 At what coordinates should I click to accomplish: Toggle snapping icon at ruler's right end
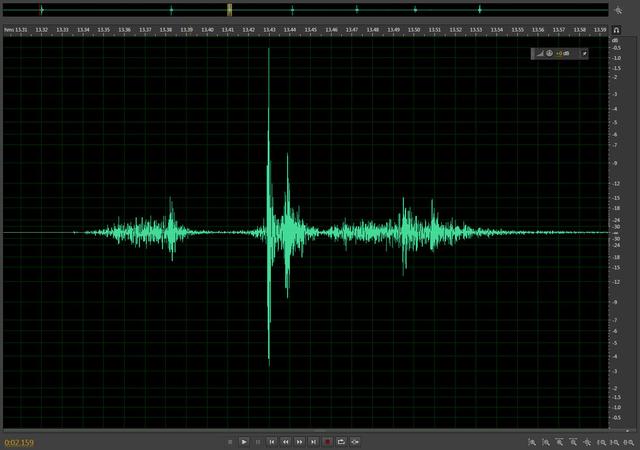(x=617, y=30)
